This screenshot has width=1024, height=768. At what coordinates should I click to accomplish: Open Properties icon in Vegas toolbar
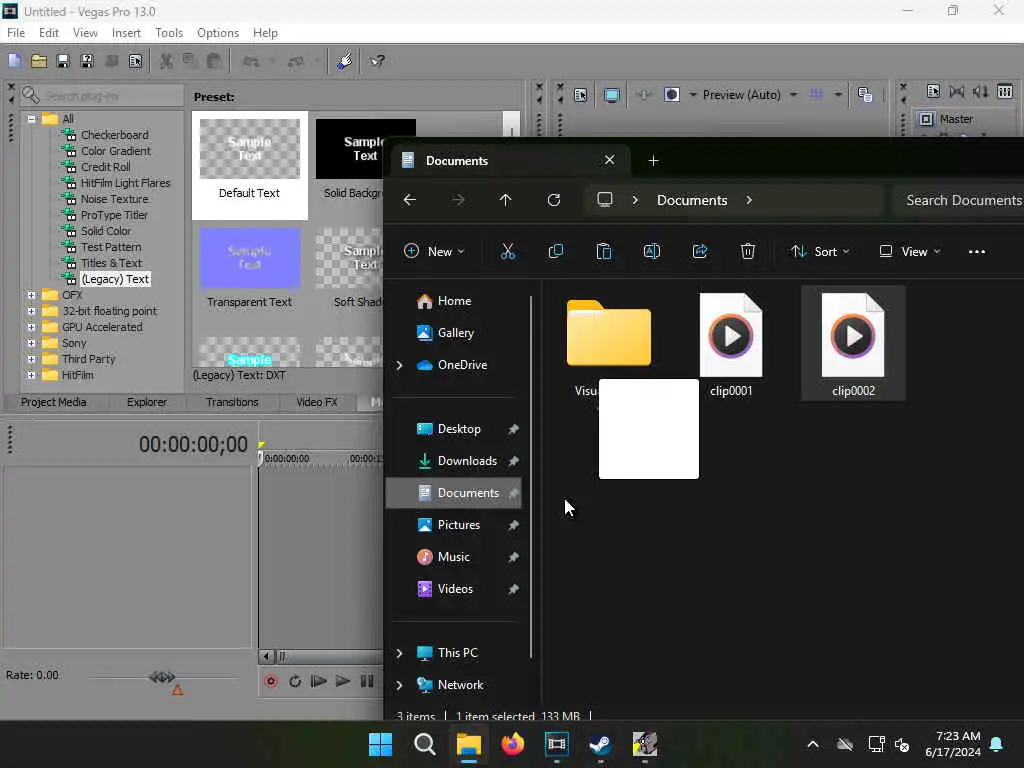(x=135, y=61)
